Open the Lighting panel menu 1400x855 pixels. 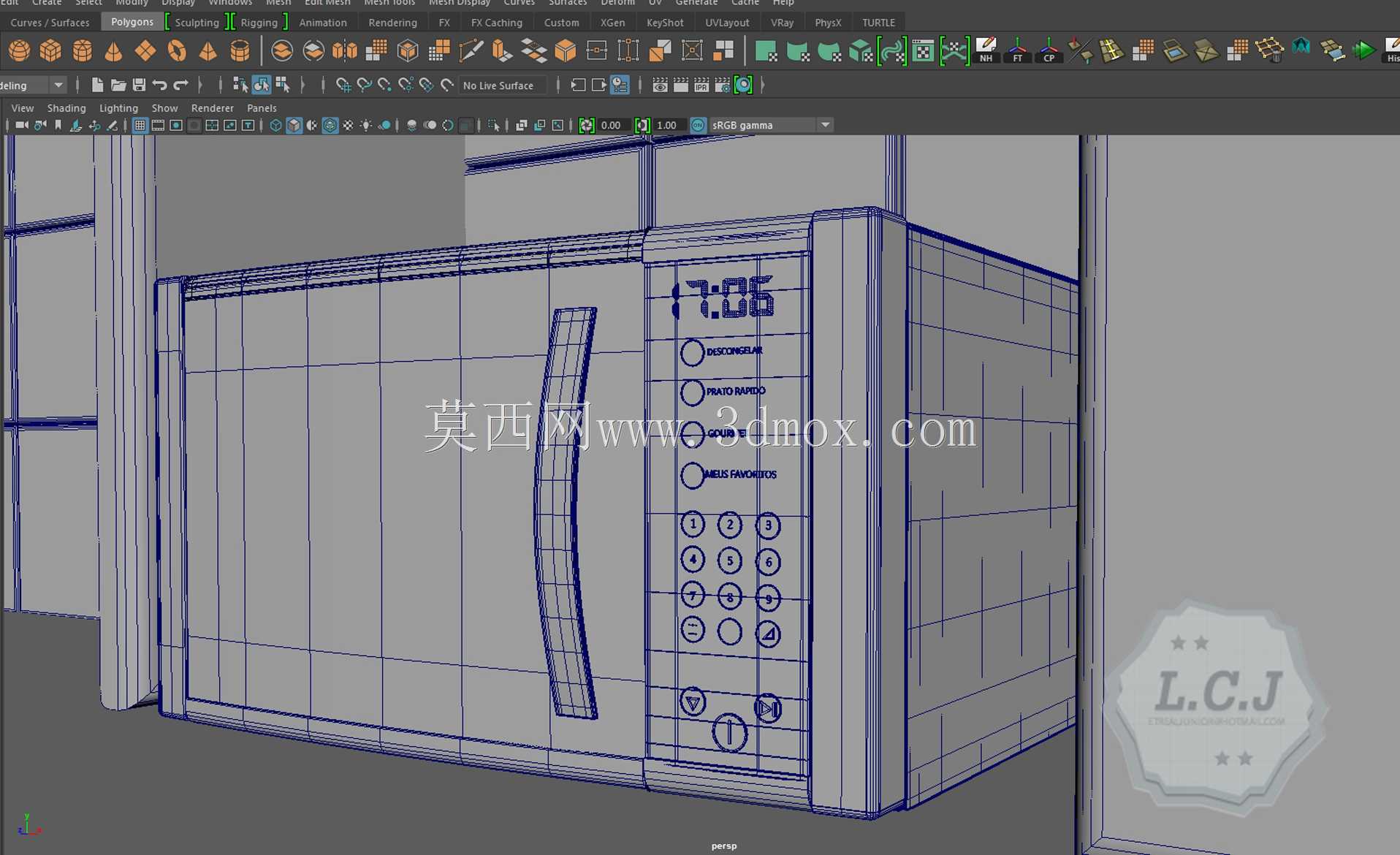click(x=118, y=108)
